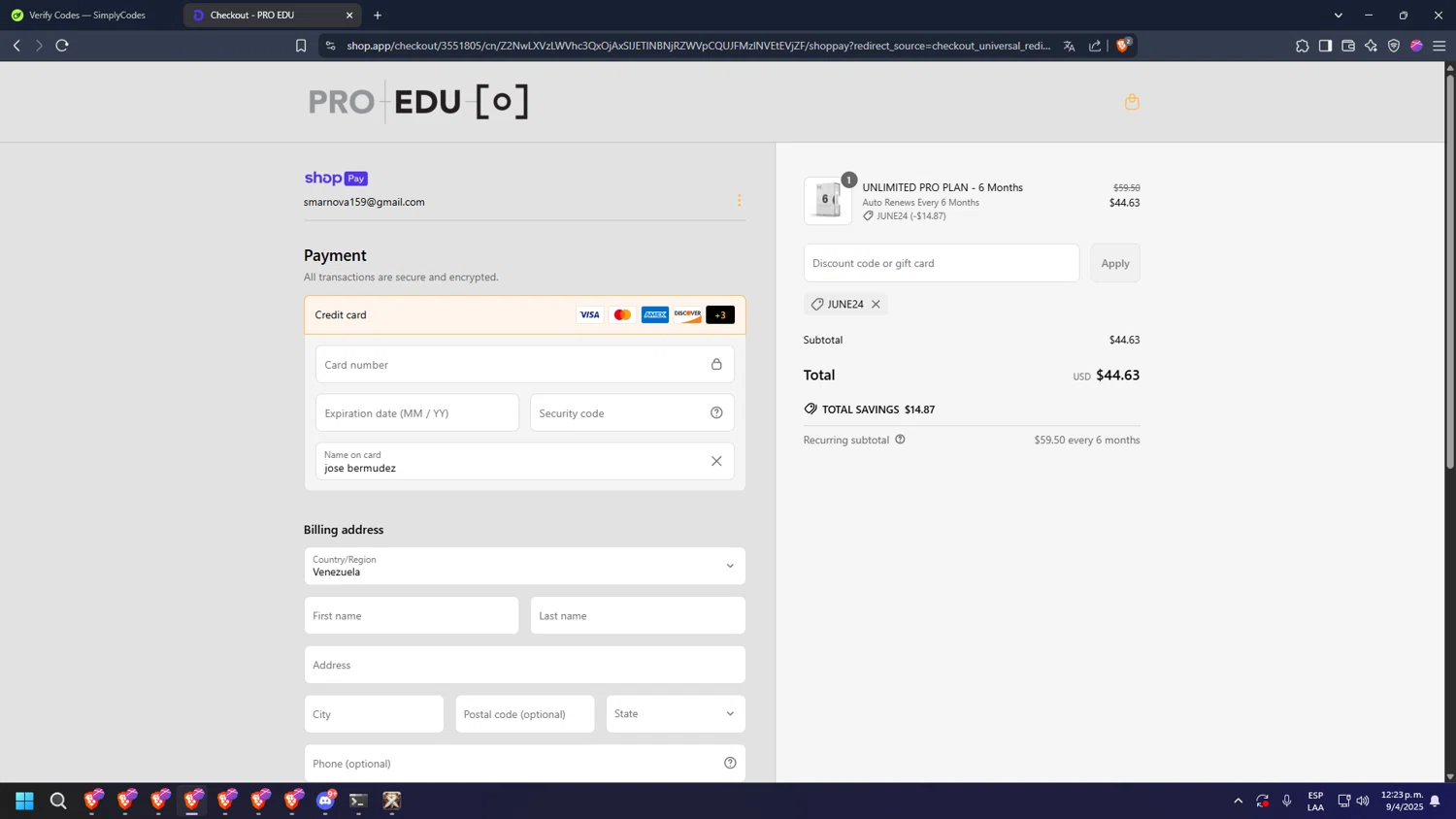The height and width of the screenshot is (819, 1456).
Task: Focus the Expiration date field
Action: coord(416,413)
